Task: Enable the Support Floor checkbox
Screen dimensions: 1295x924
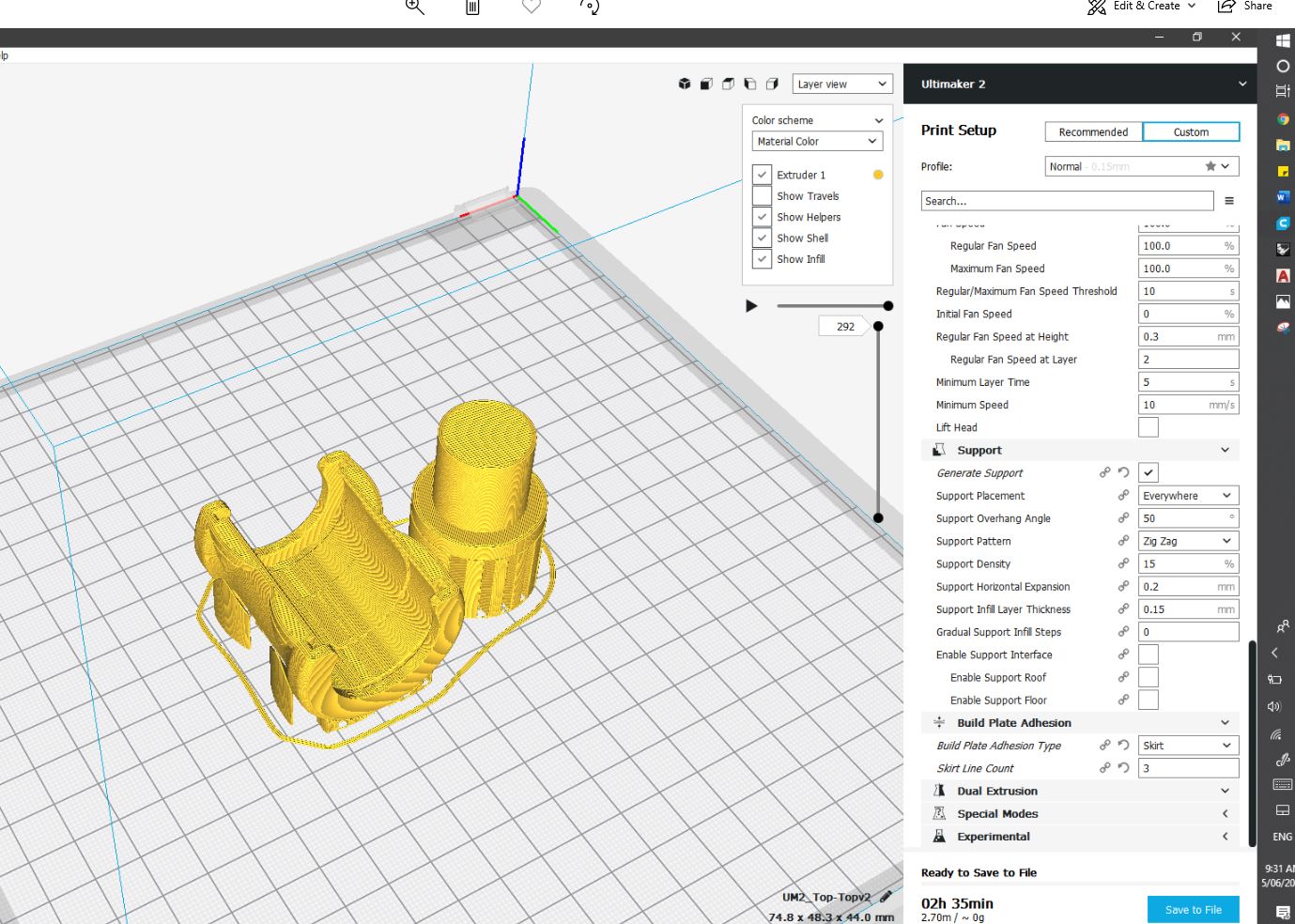Action: [1149, 700]
